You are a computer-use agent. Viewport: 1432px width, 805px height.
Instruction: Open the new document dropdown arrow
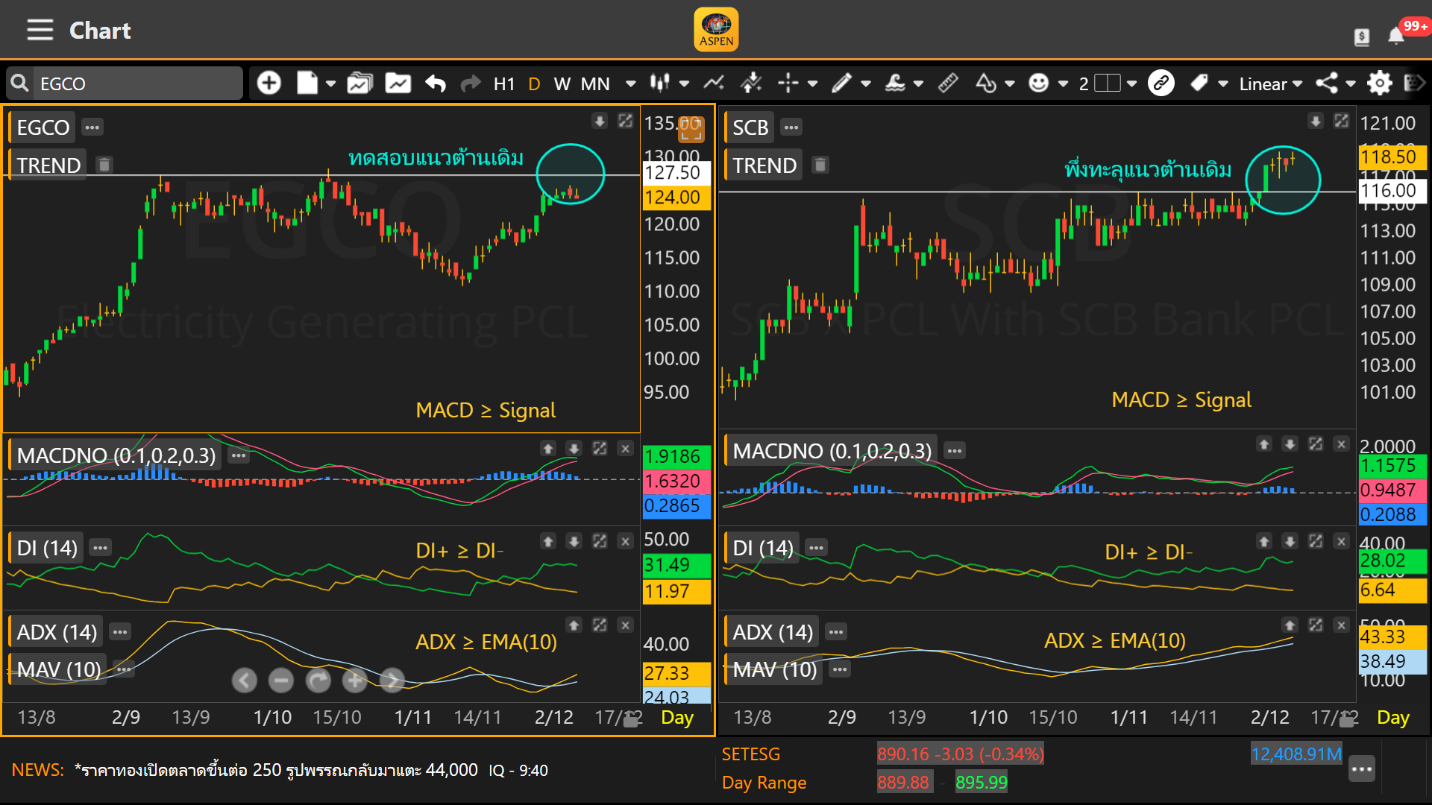coord(331,84)
